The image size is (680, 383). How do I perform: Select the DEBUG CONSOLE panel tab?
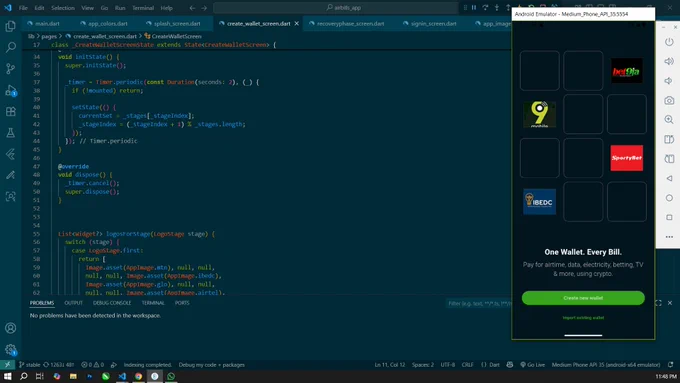[x=112, y=303]
